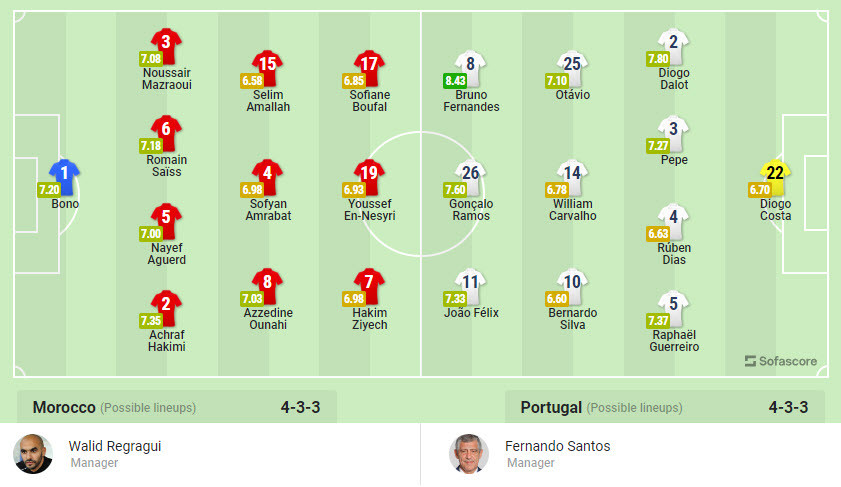The width and height of the screenshot is (841, 487).
Task: Click the Fernando Santos manager name
Action: [557, 446]
